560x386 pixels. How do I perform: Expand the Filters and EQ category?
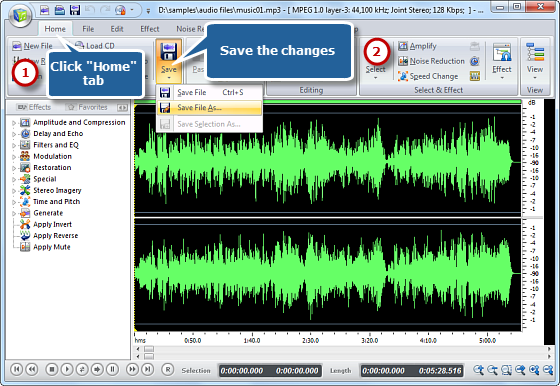(14, 145)
